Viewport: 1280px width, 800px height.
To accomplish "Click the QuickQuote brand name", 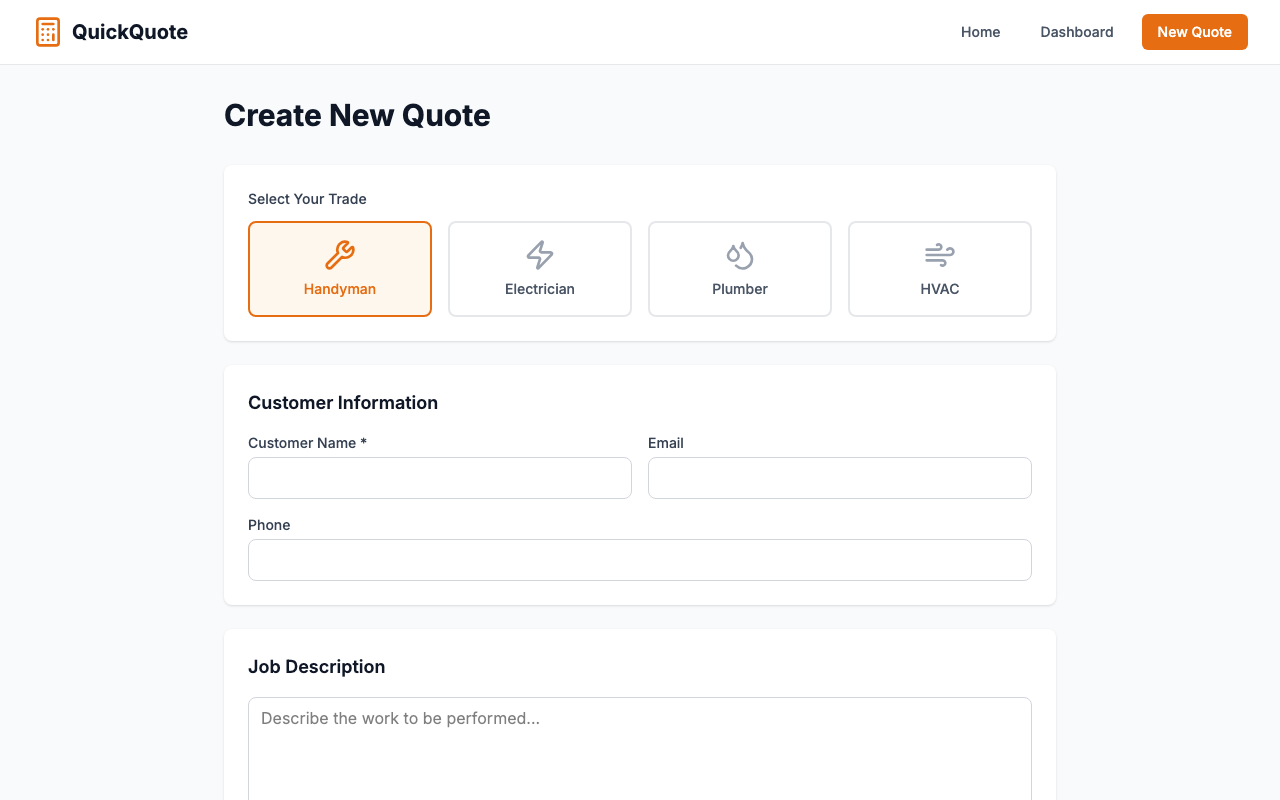I will tap(130, 31).
